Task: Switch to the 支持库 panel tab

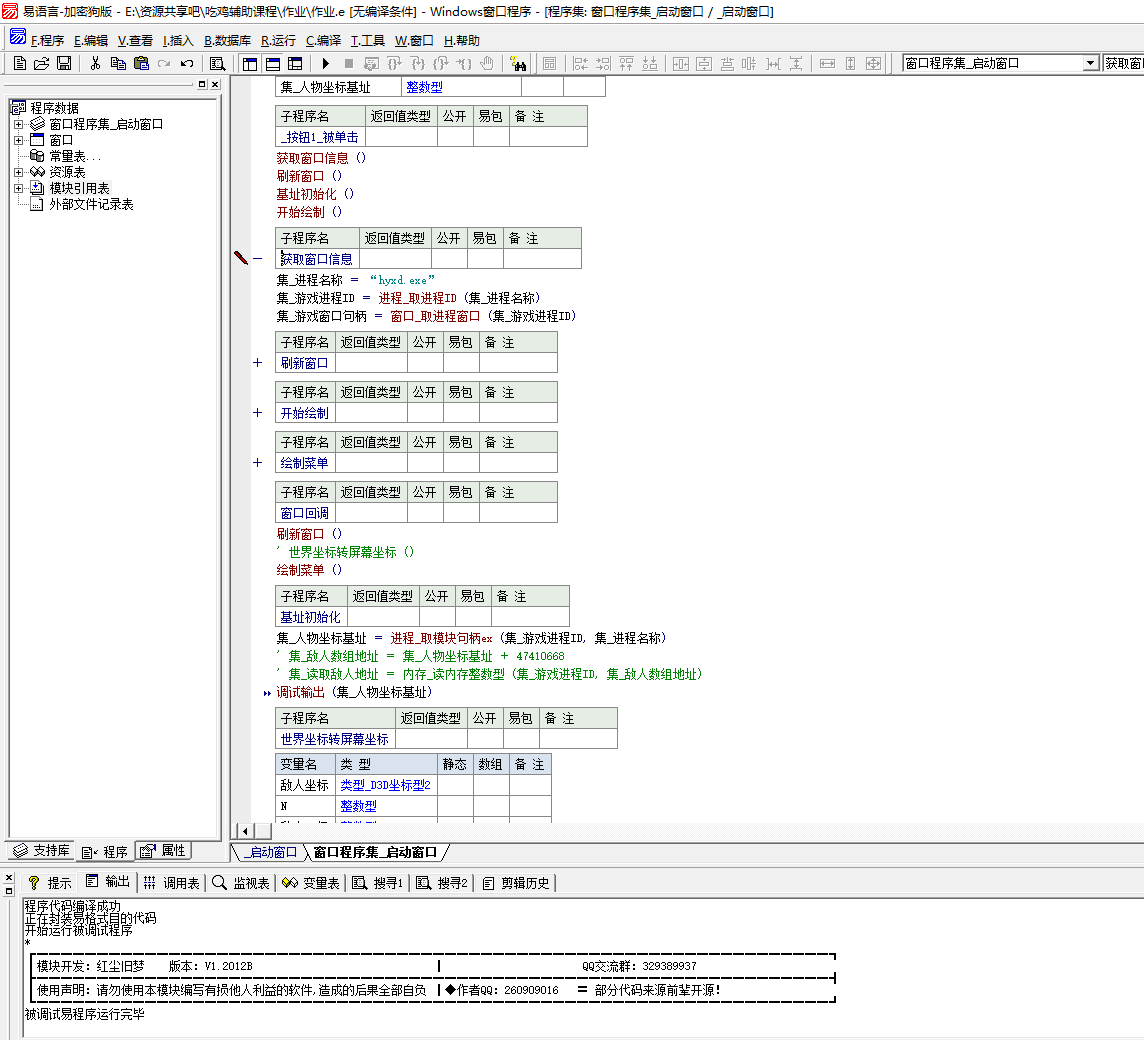Action: point(42,851)
